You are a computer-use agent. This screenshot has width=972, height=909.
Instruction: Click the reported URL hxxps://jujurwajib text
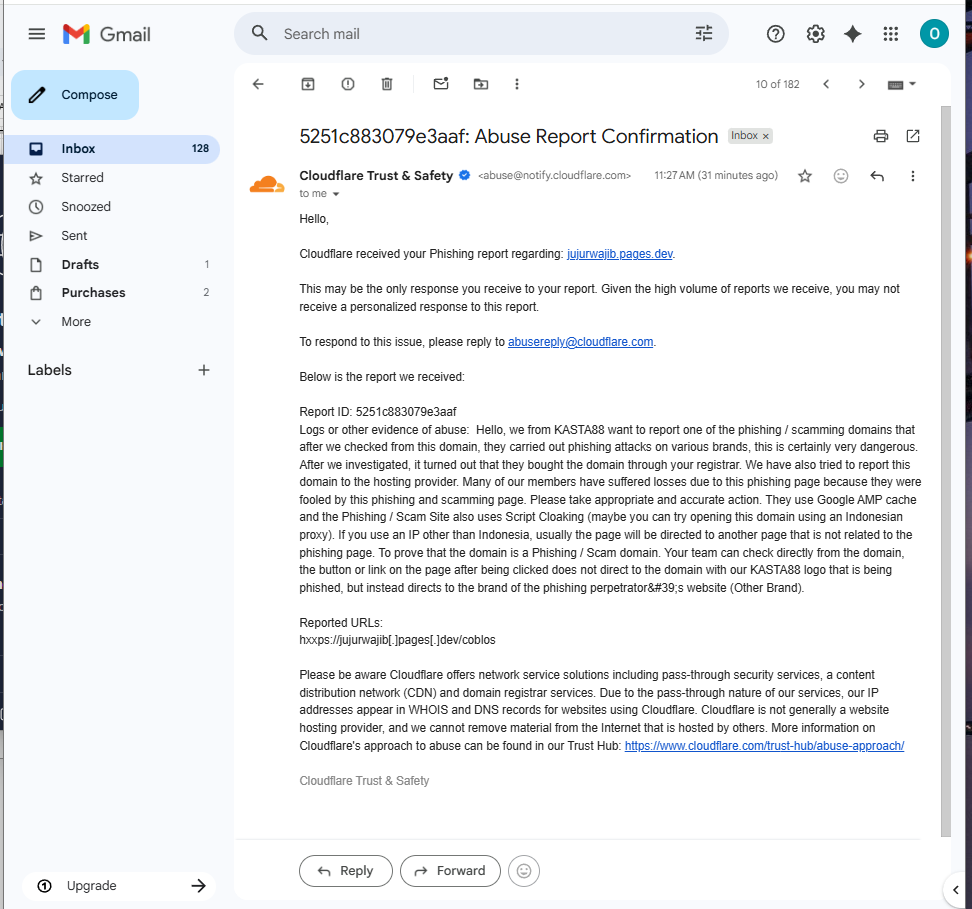pos(397,640)
